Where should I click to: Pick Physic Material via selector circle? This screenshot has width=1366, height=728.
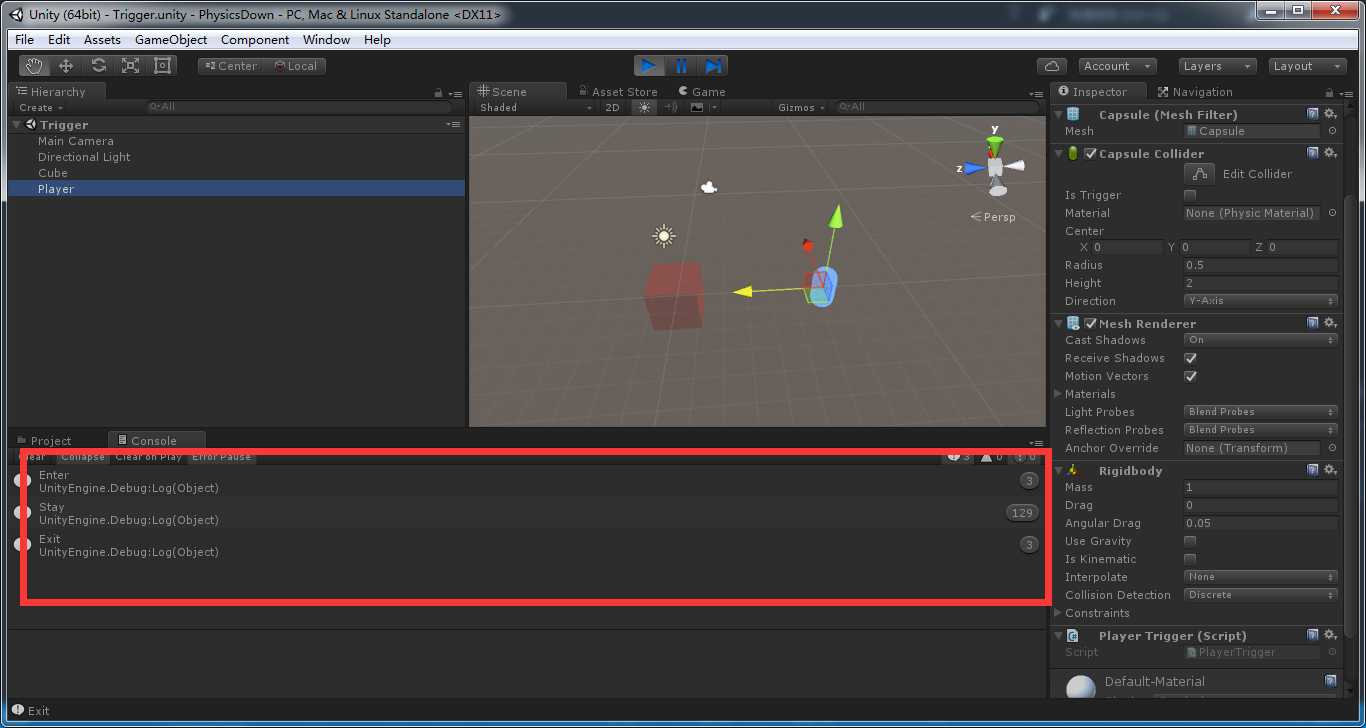pyautogui.click(x=1332, y=213)
